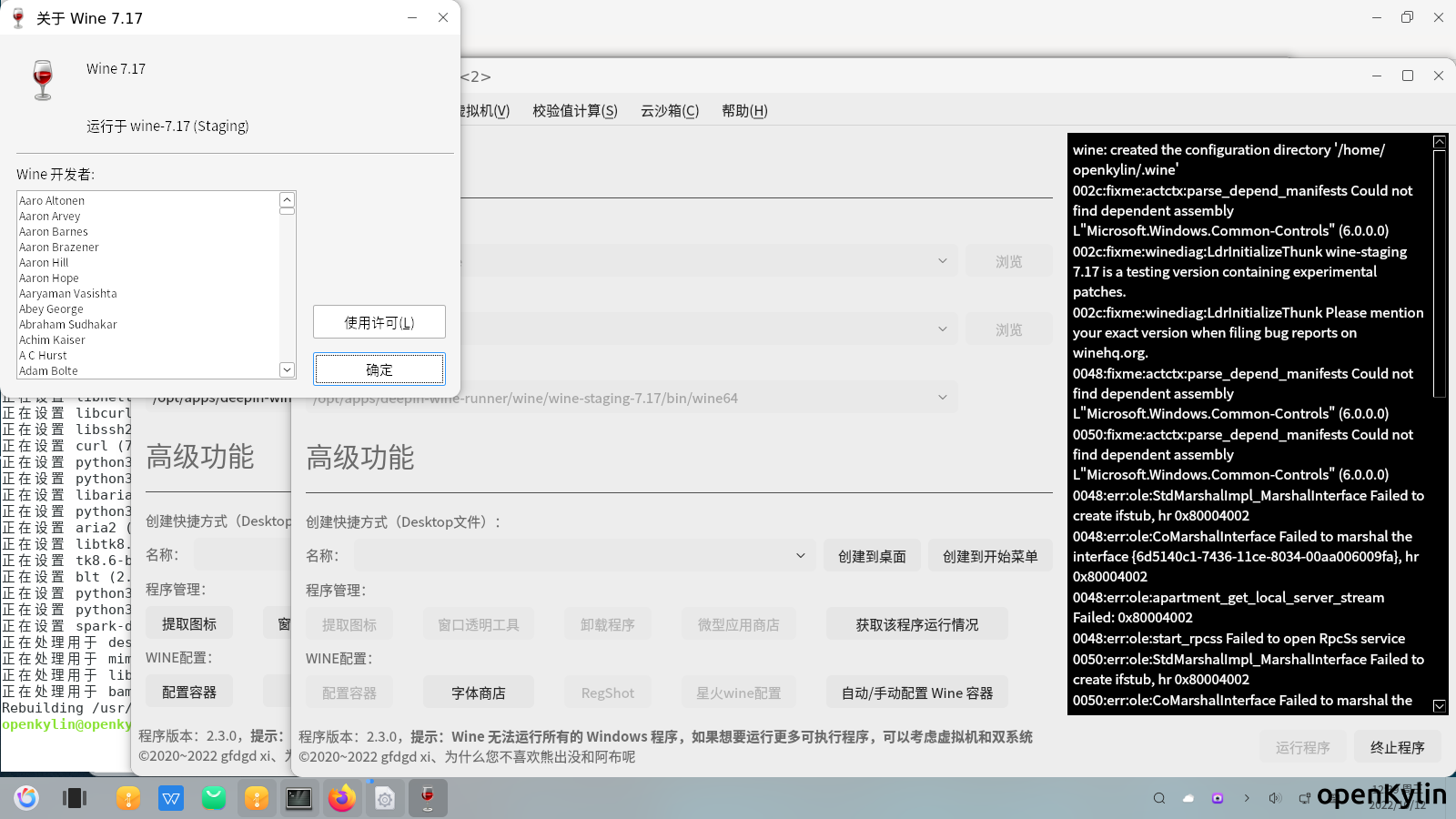Image resolution: width=1456 pixels, height=819 pixels.
Task: Open the 帮助(H) menu
Action: click(744, 111)
